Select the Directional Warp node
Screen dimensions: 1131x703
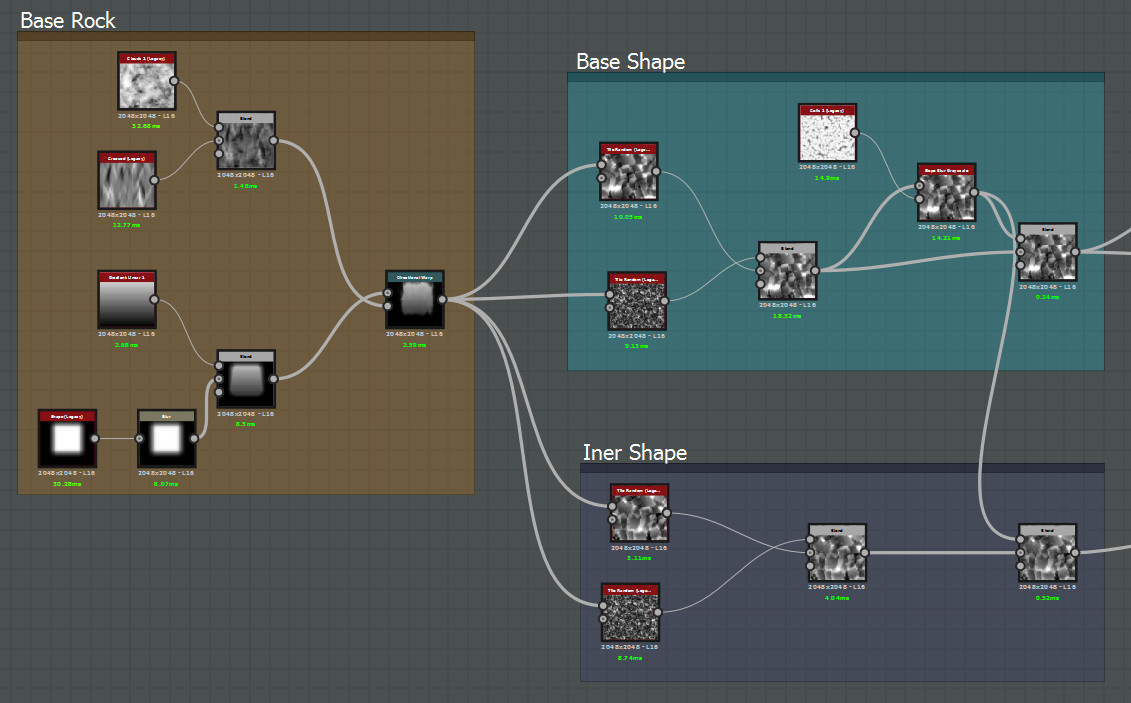pos(414,297)
